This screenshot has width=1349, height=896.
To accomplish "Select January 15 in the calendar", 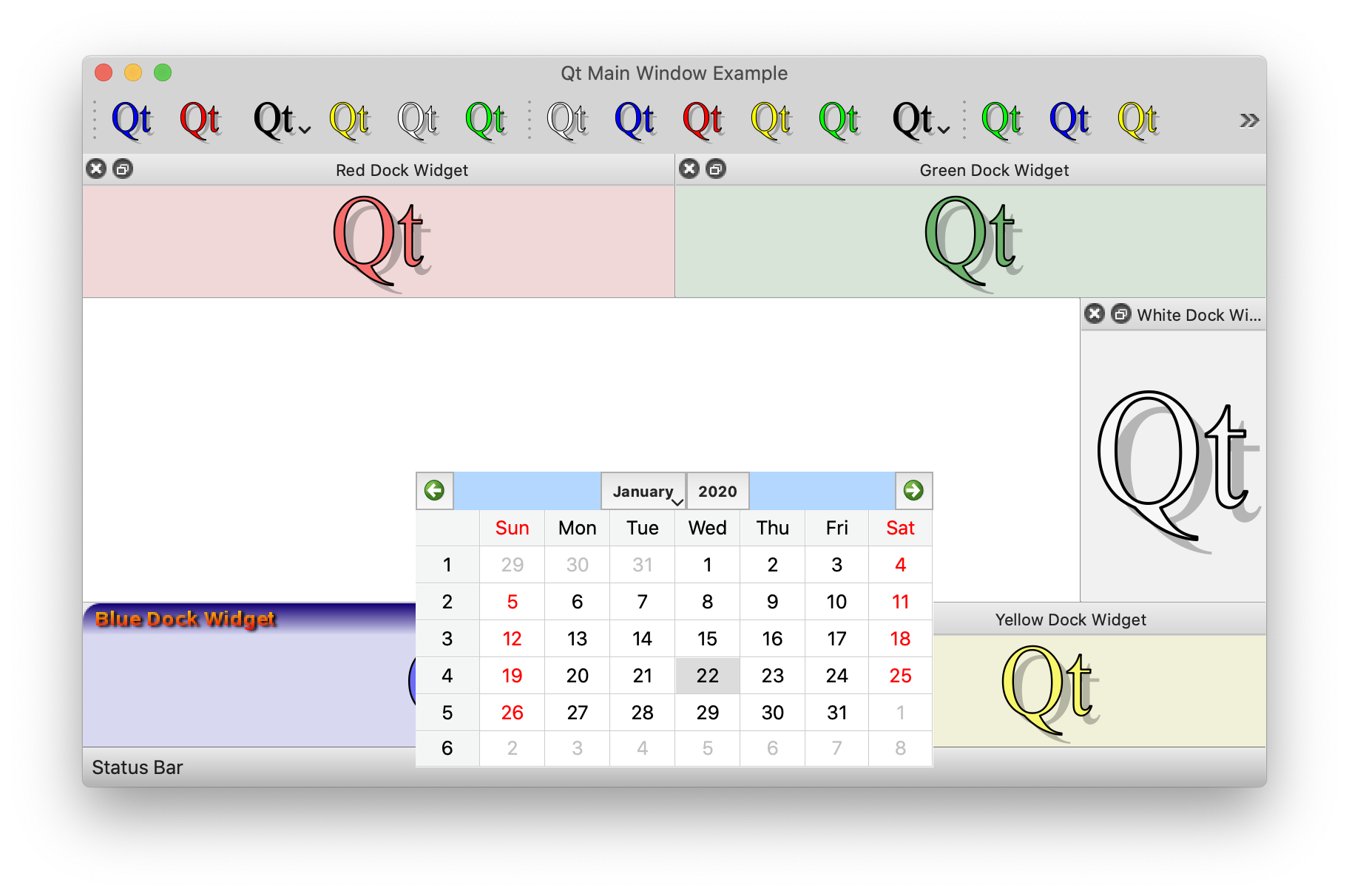I will (707, 638).
